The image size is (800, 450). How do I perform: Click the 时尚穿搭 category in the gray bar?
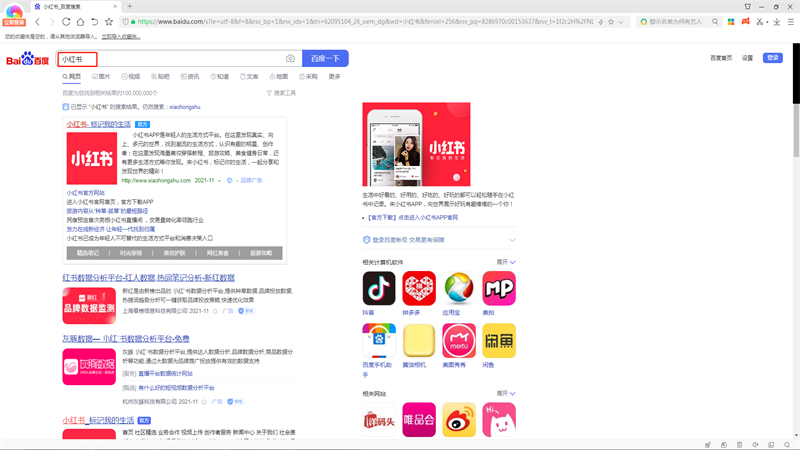click(131, 253)
